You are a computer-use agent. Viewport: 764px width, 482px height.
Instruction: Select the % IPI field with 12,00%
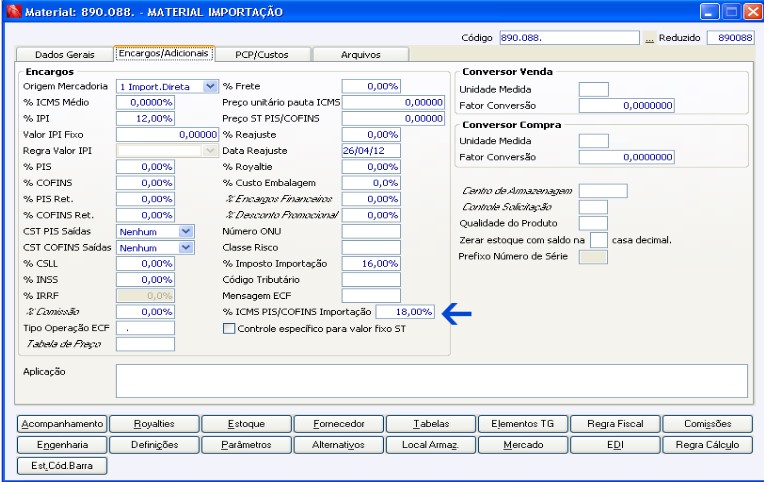click(x=145, y=118)
